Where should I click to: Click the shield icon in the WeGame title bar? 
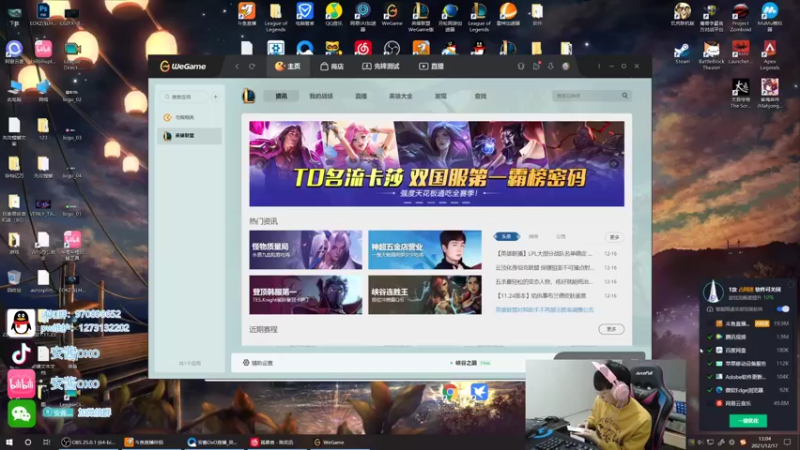(x=521, y=66)
